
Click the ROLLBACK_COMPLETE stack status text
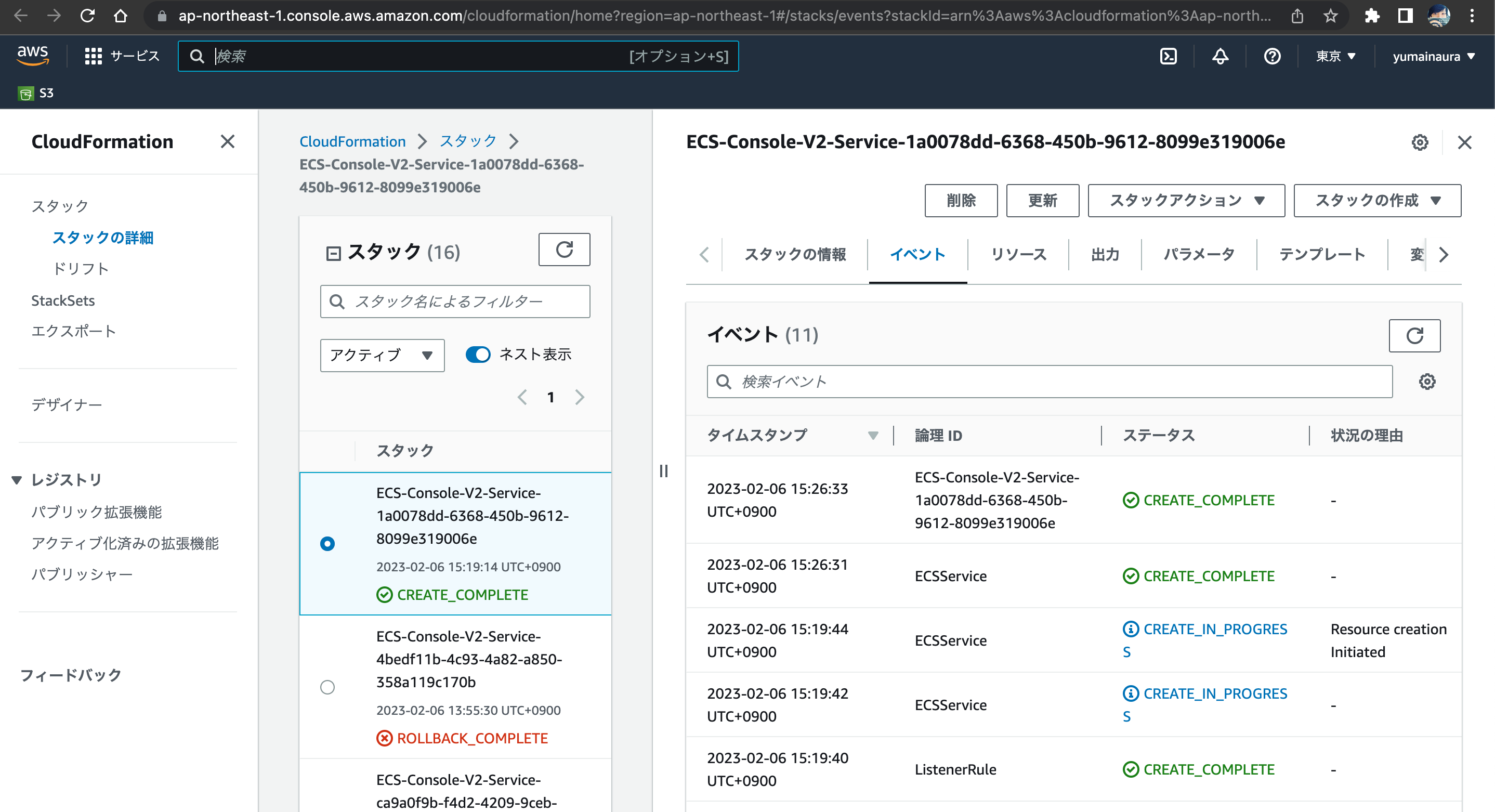(x=473, y=738)
